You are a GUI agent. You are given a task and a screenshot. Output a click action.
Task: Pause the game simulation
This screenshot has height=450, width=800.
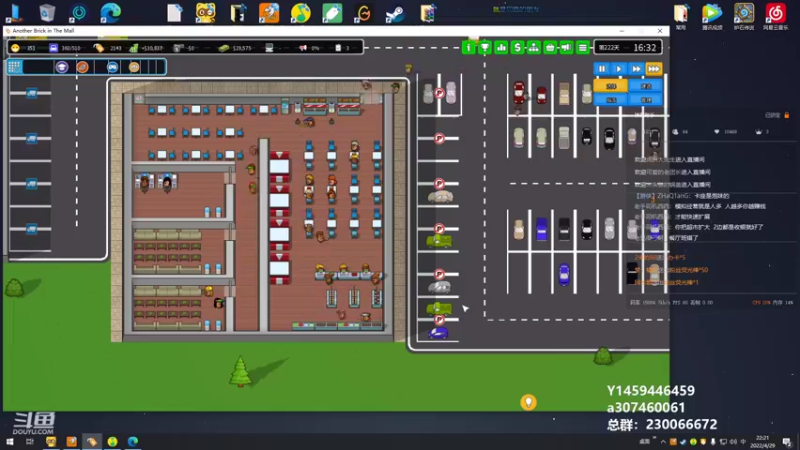pyautogui.click(x=602, y=69)
